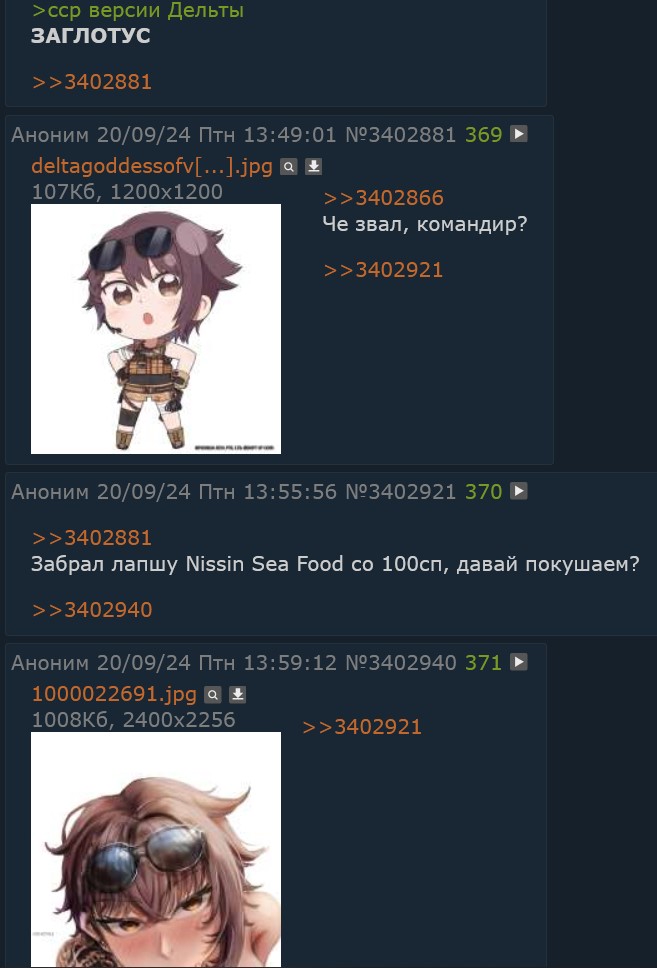Search image for deltagoddessofv[...].jpg via magnifier icon
657x968 pixels.
tap(288, 167)
